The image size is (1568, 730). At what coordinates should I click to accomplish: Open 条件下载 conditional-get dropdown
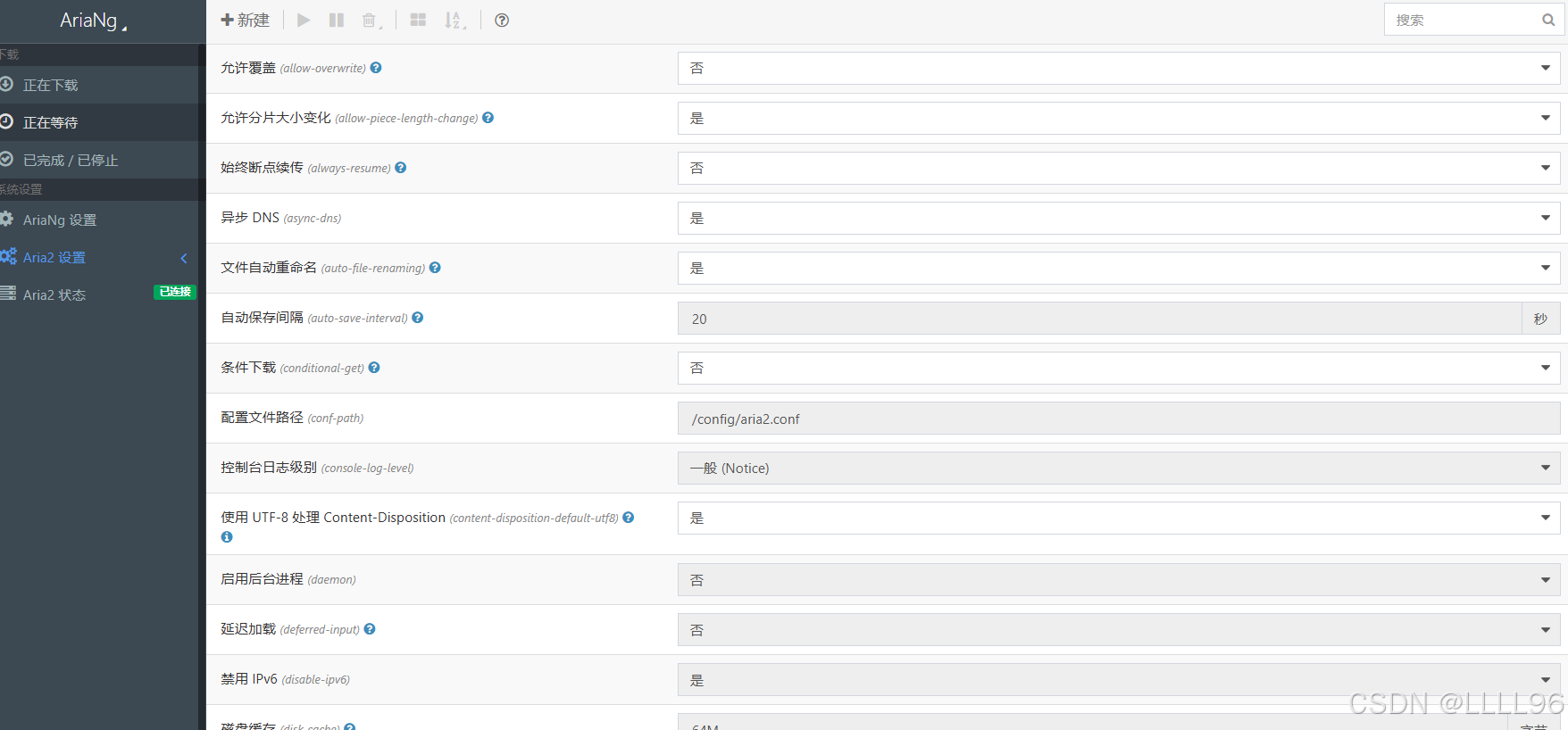[x=1119, y=369]
